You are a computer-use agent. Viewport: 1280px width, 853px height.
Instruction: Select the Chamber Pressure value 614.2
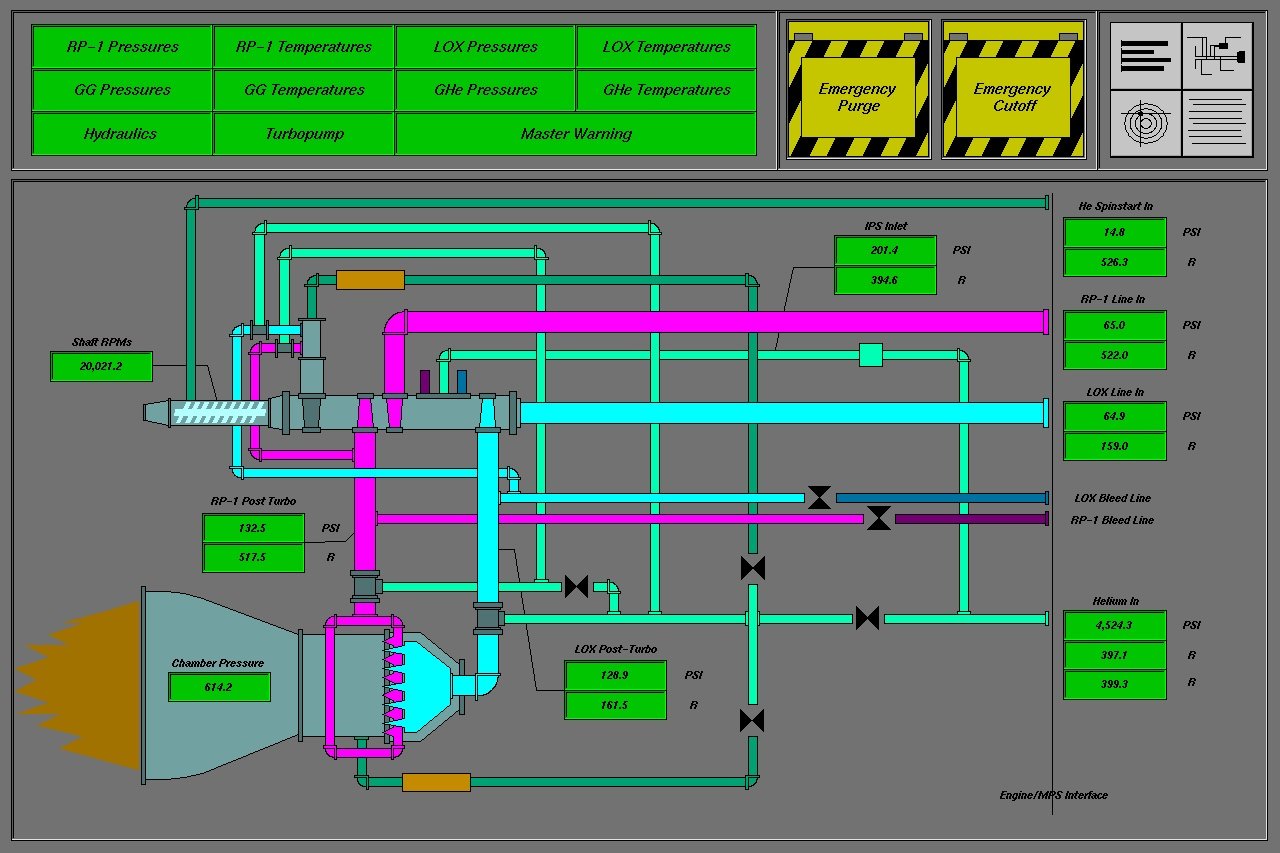click(x=220, y=687)
